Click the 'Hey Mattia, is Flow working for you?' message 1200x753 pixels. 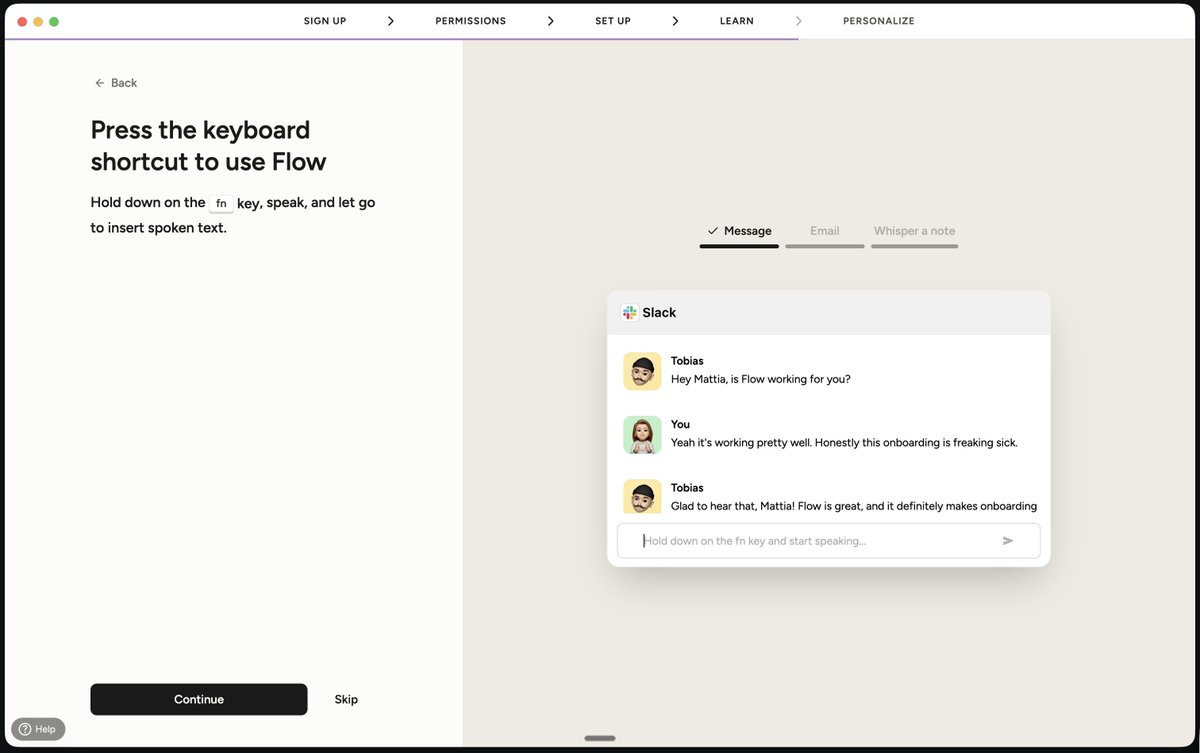pyautogui.click(x=761, y=379)
